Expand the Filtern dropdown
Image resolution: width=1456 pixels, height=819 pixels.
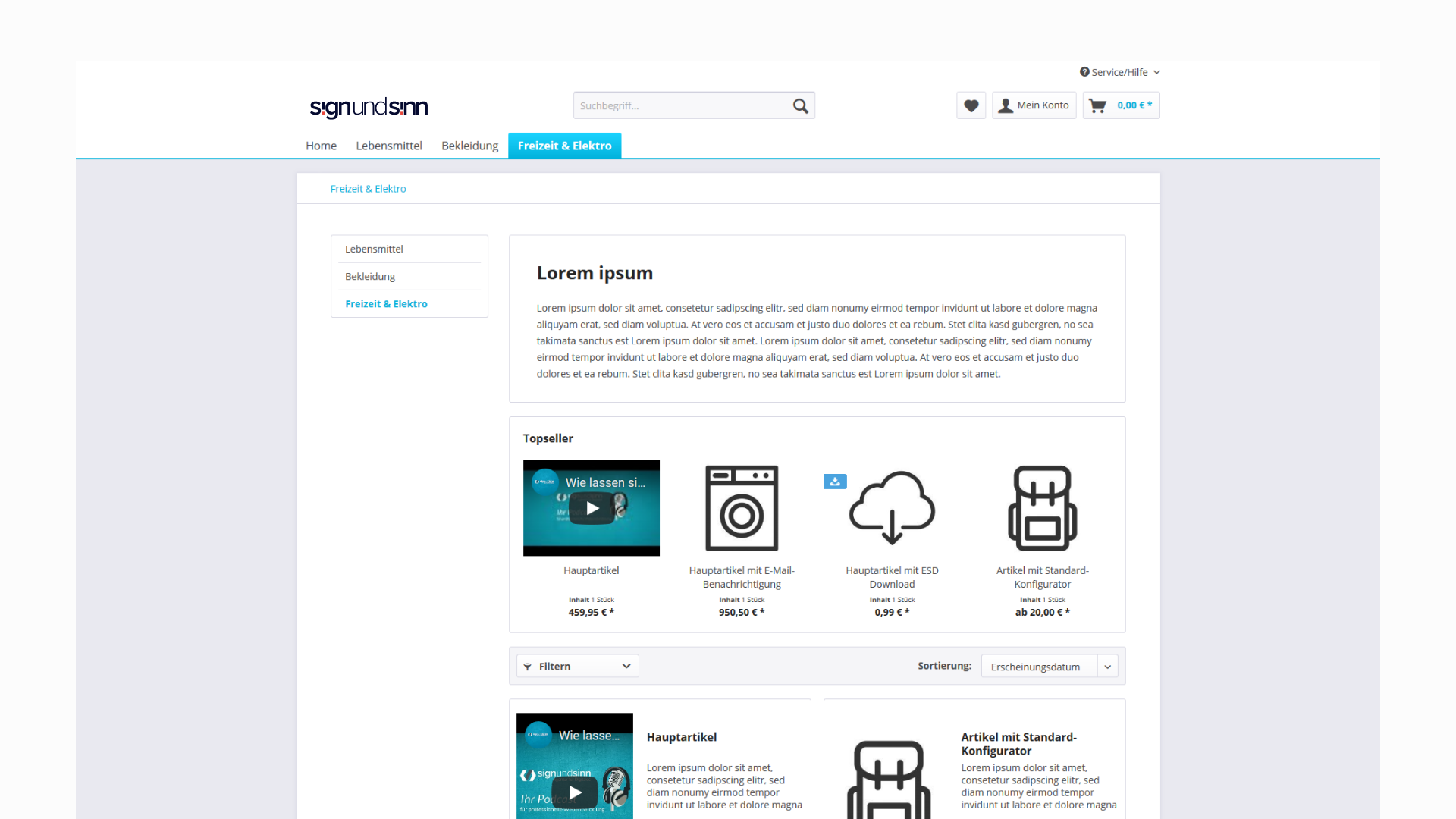(578, 666)
